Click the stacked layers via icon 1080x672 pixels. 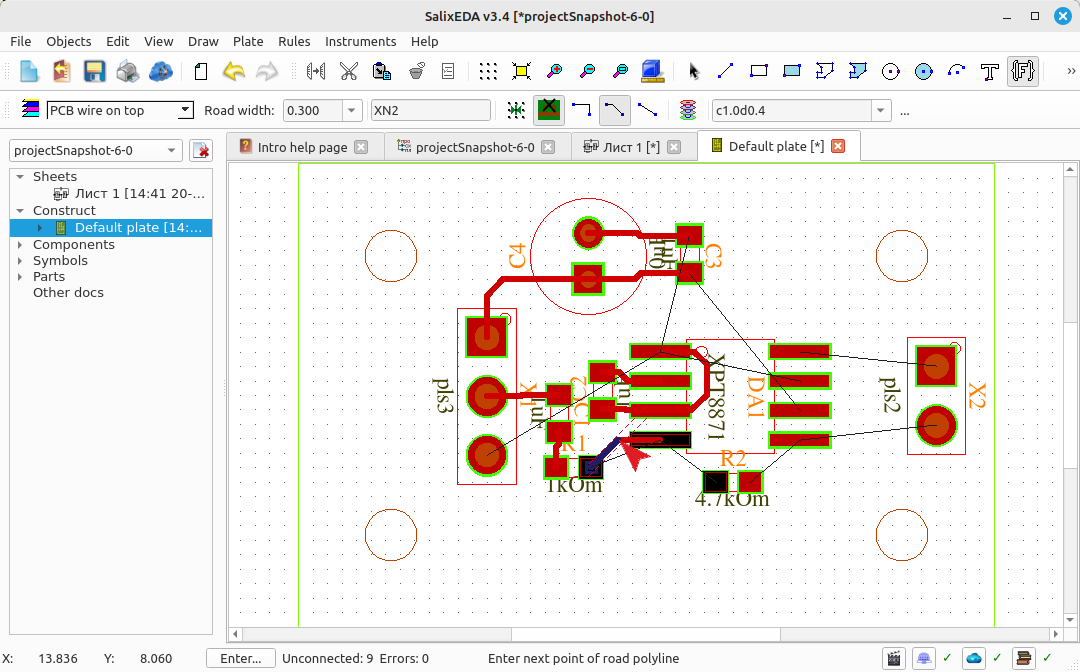[x=687, y=110]
